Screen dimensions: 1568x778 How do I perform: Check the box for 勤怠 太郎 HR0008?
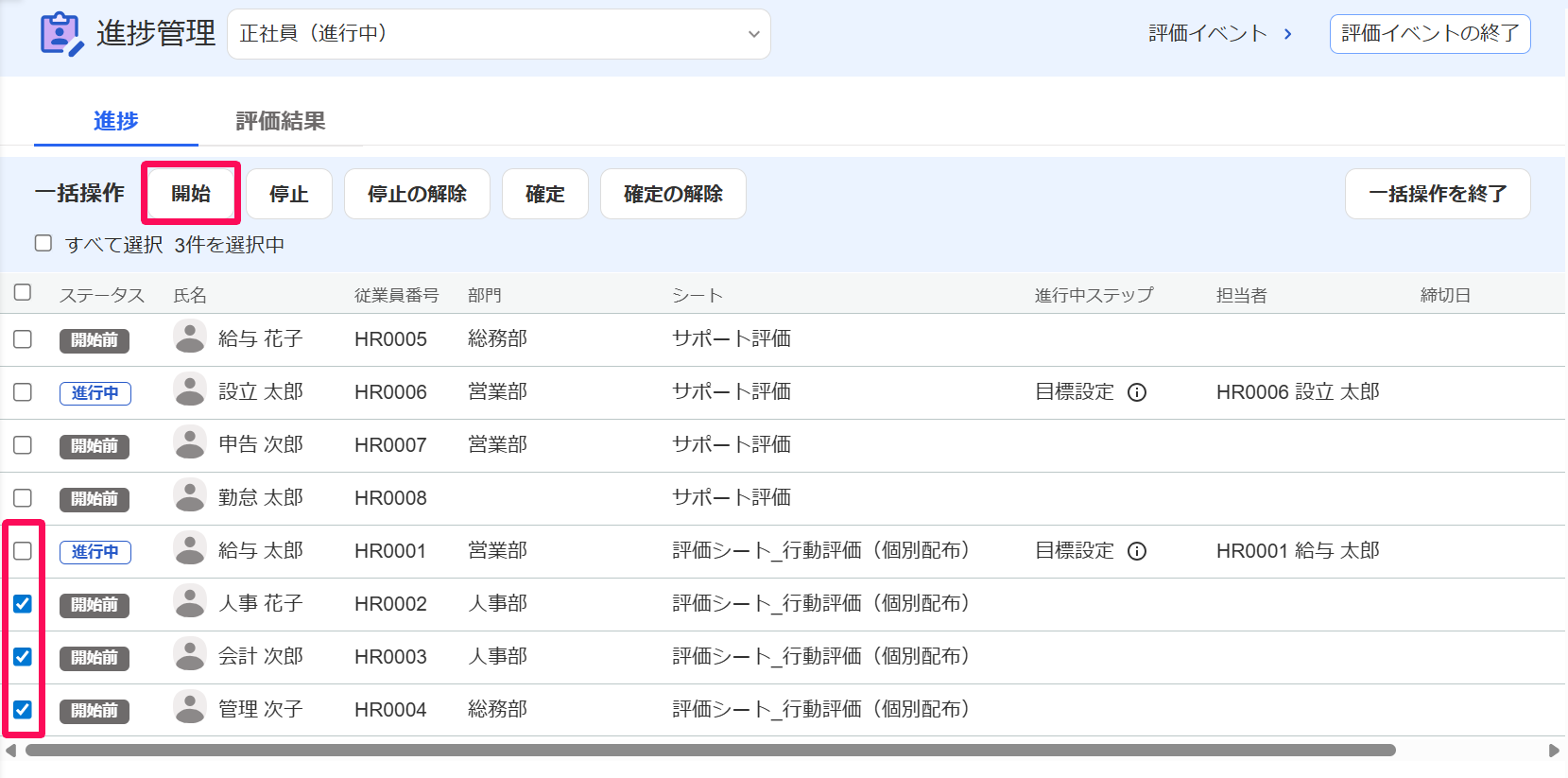click(x=23, y=498)
